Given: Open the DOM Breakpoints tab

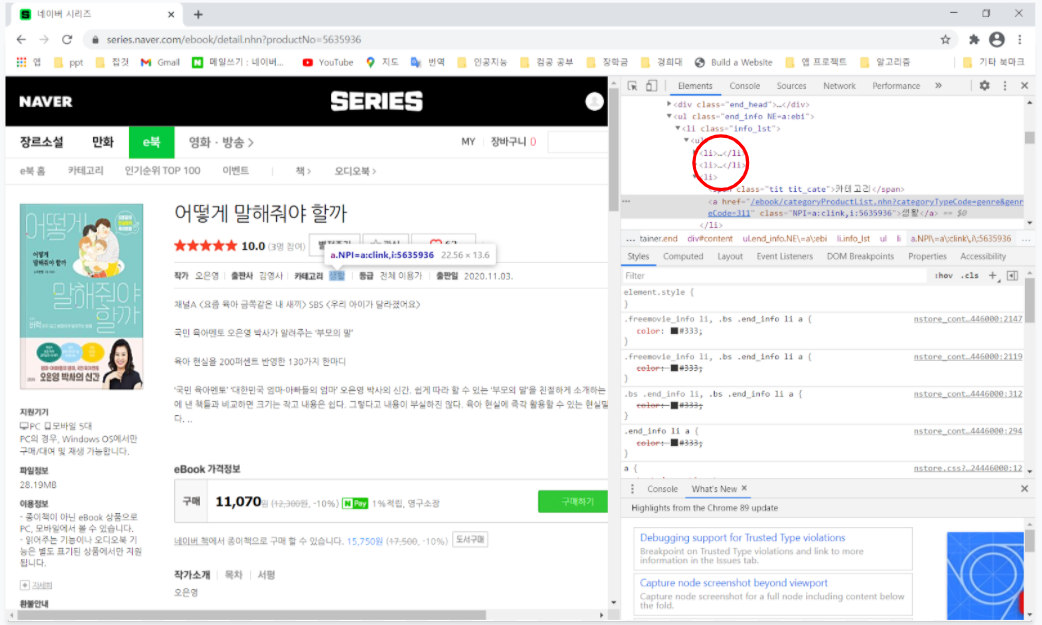Looking at the screenshot, I should [x=860, y=256].
